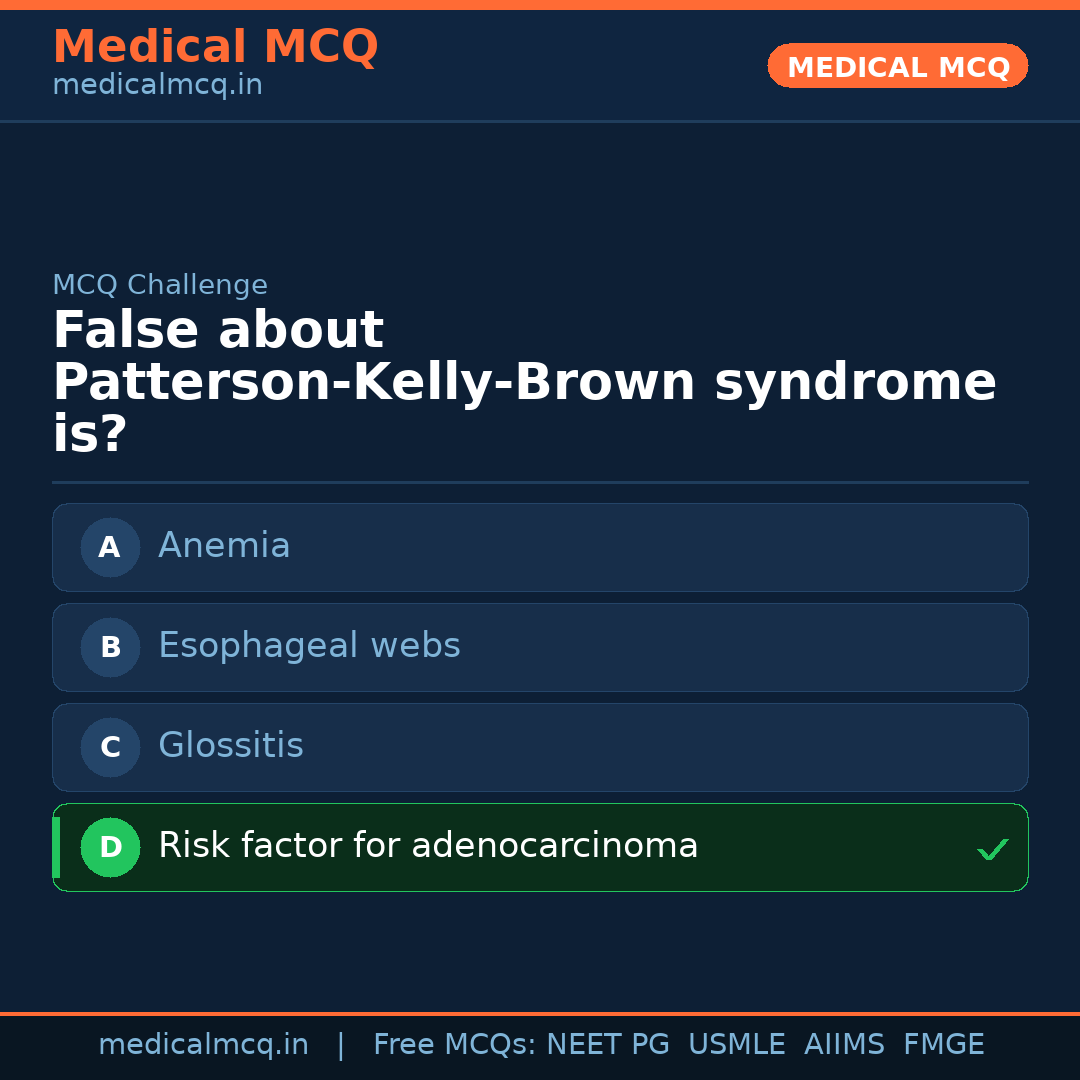Choose the Esophageal webs answer text
Image resolution: width=1080 pixels, height=1080 pixels.
309,646
